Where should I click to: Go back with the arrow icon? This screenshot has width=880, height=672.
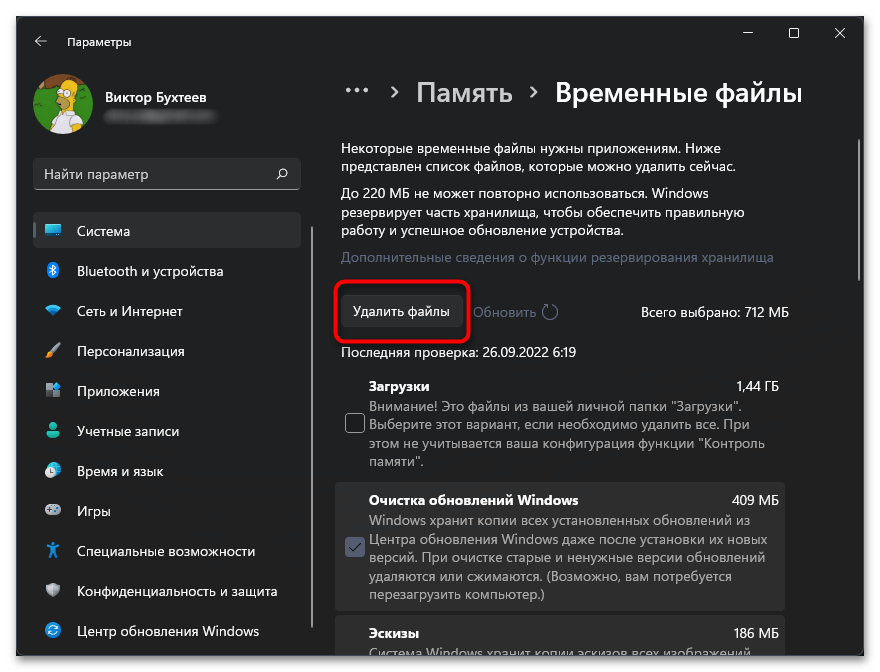[40, 41]
